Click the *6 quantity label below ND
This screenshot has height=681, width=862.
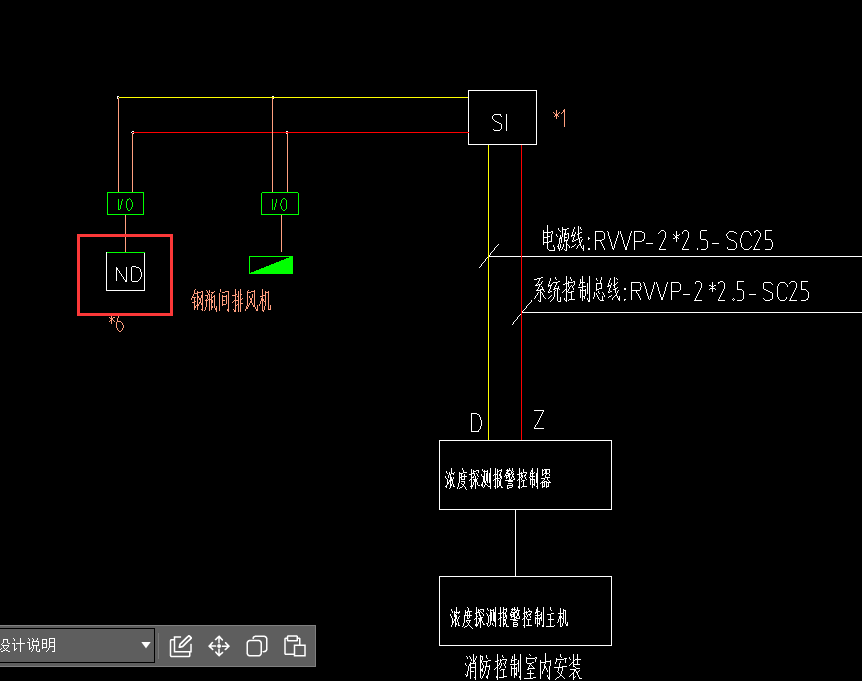(x=117, y=324)
